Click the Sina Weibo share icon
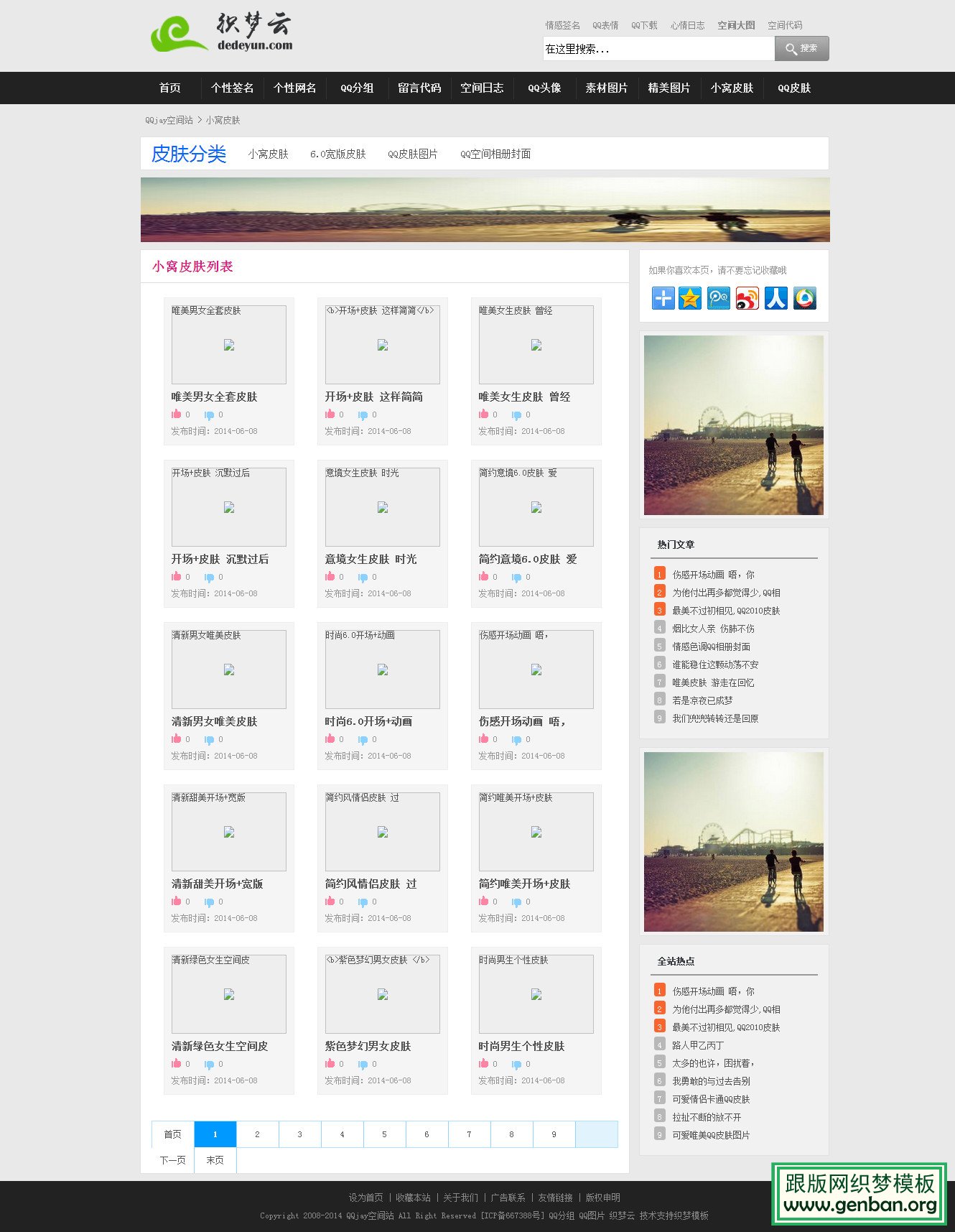 747,298
